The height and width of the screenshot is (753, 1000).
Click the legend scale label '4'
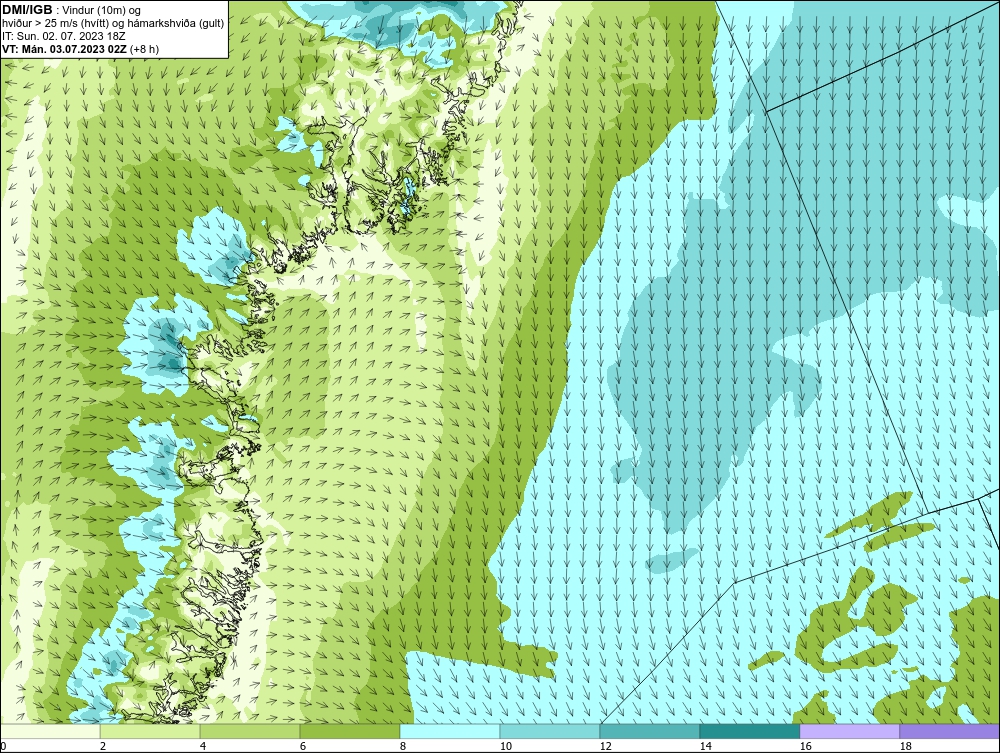point(203,746)
